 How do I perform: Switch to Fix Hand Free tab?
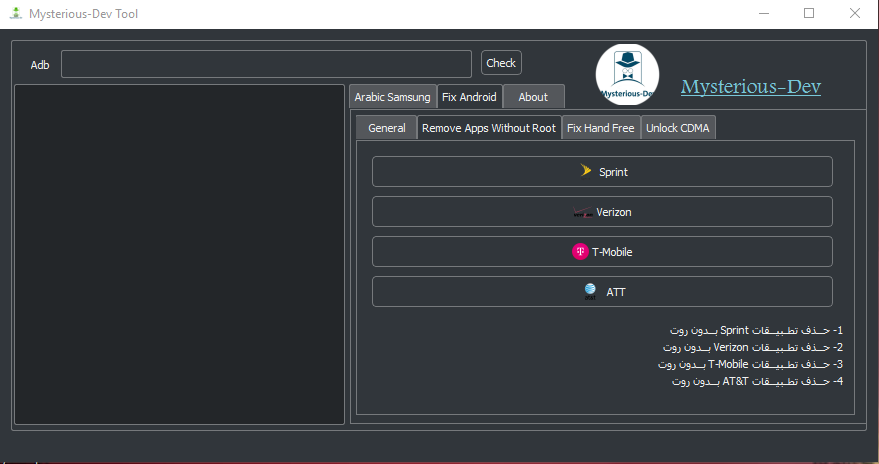click(600, 128)
